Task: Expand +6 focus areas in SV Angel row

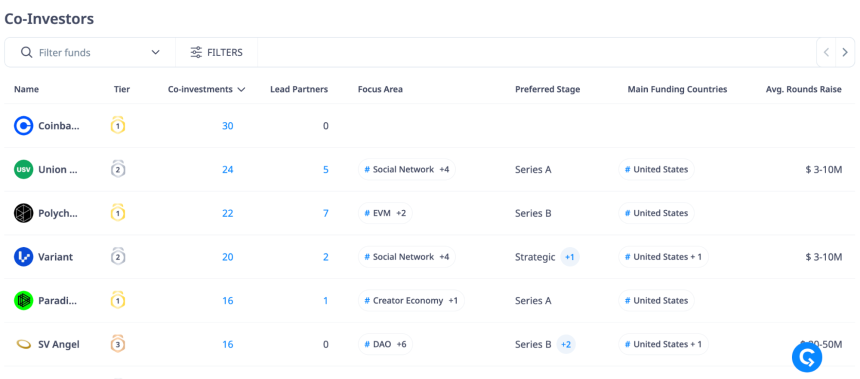Action: click(x=401, y=344)
